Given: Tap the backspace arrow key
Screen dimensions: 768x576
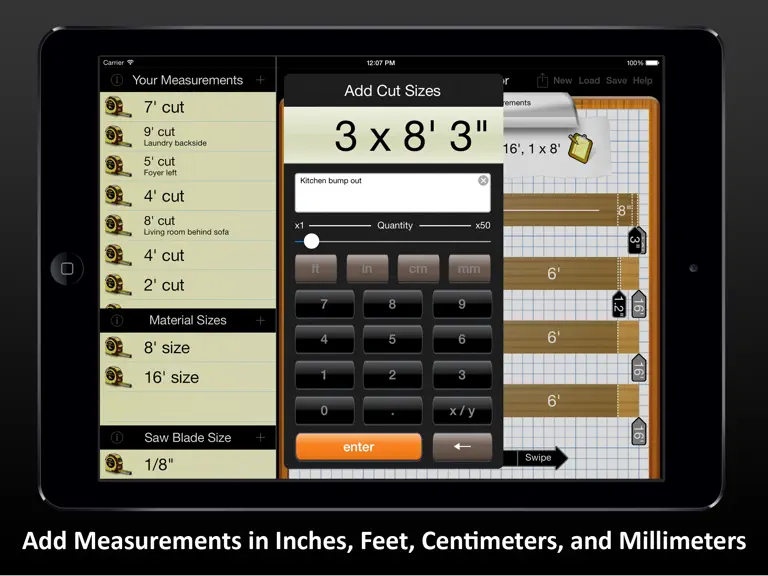Looking at the screenshot, I should [462, 447].
